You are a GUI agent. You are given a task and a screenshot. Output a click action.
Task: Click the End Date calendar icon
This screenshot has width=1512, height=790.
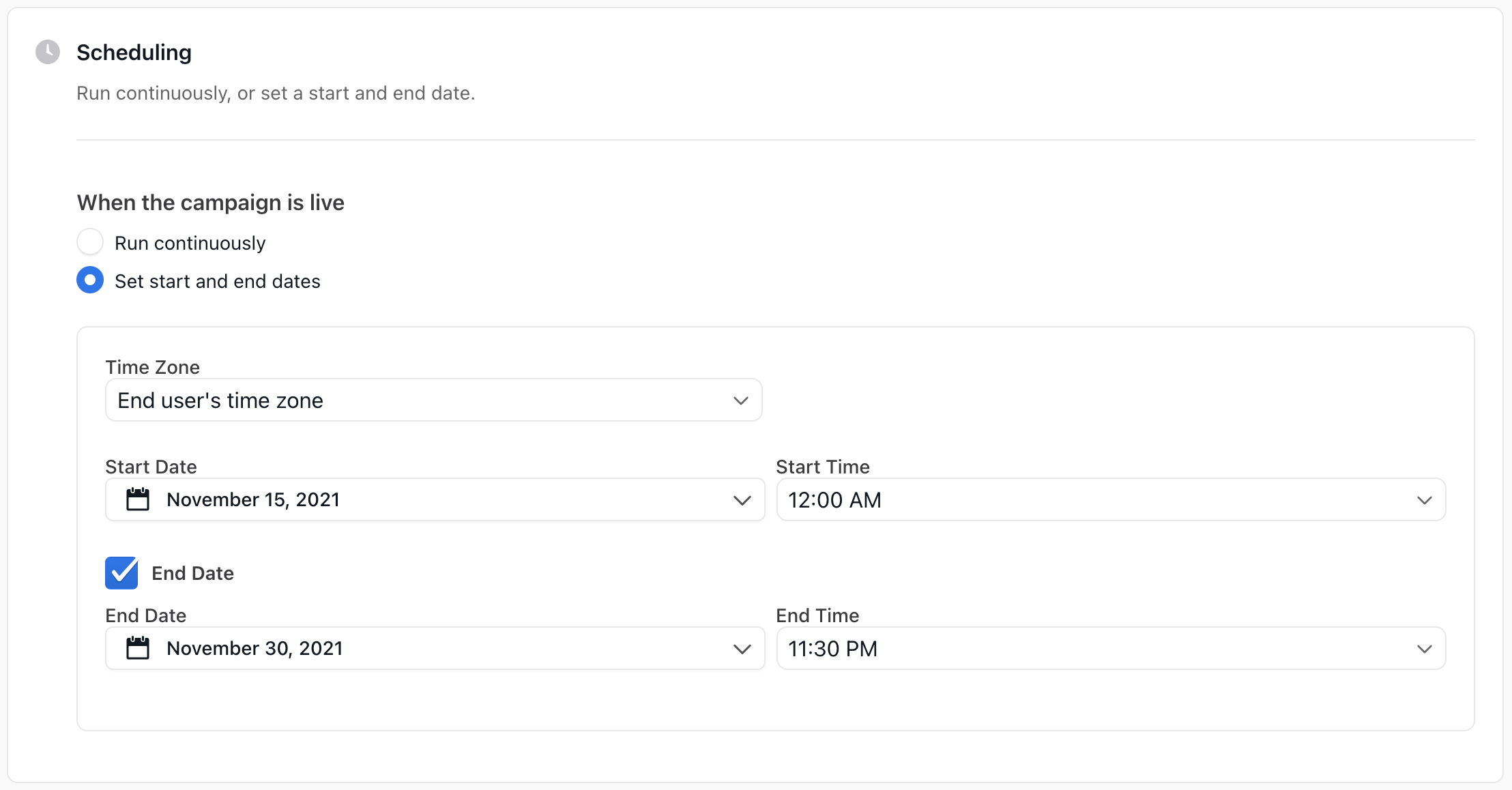(x=138, y=648)
